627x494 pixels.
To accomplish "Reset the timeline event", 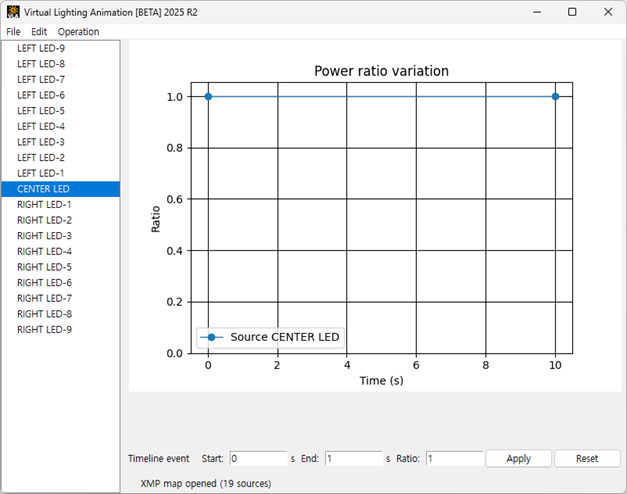I will click(x=587, y=458).
